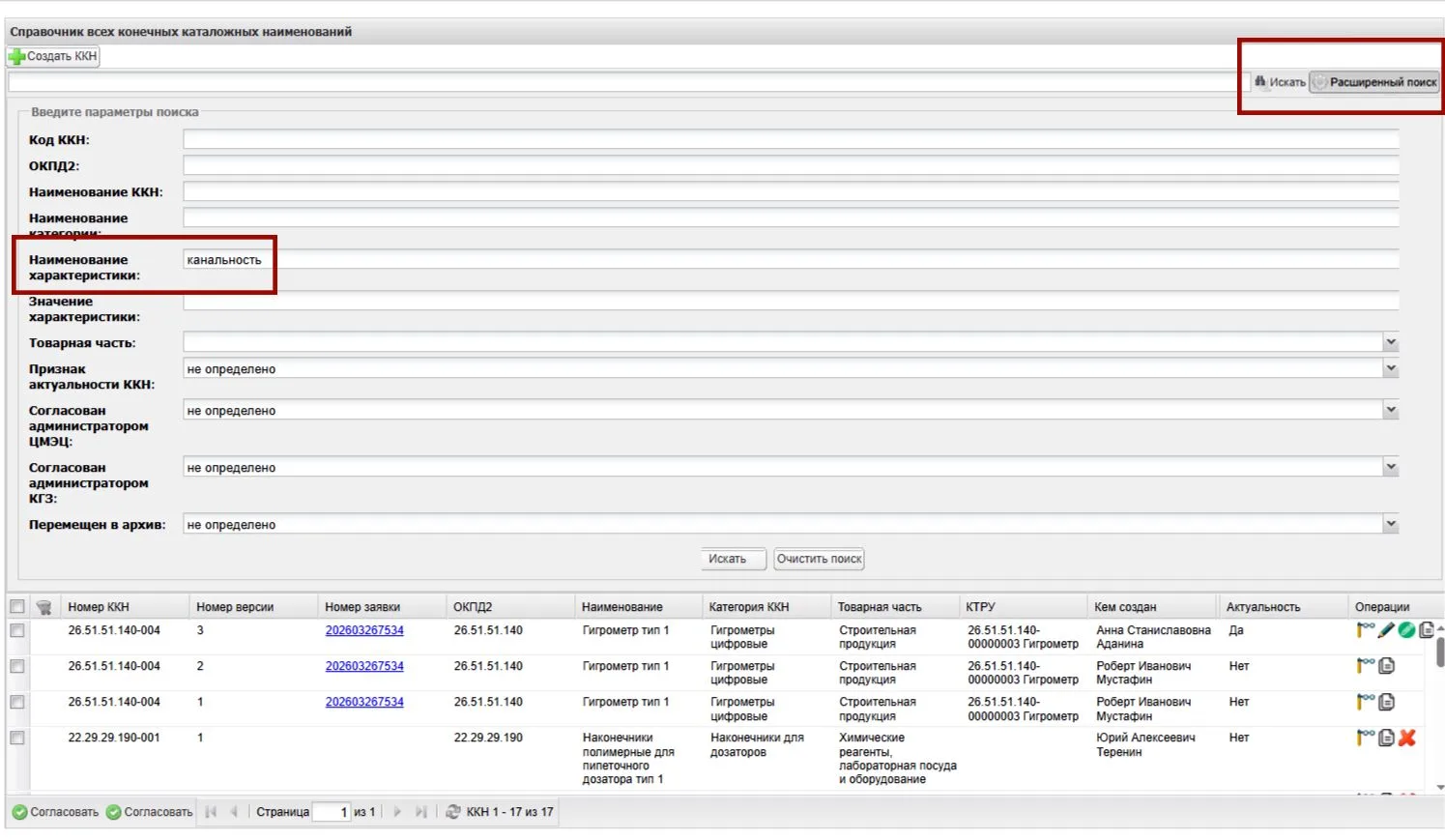Toggle the select-all checkbox in table header

tap(17, 607)
